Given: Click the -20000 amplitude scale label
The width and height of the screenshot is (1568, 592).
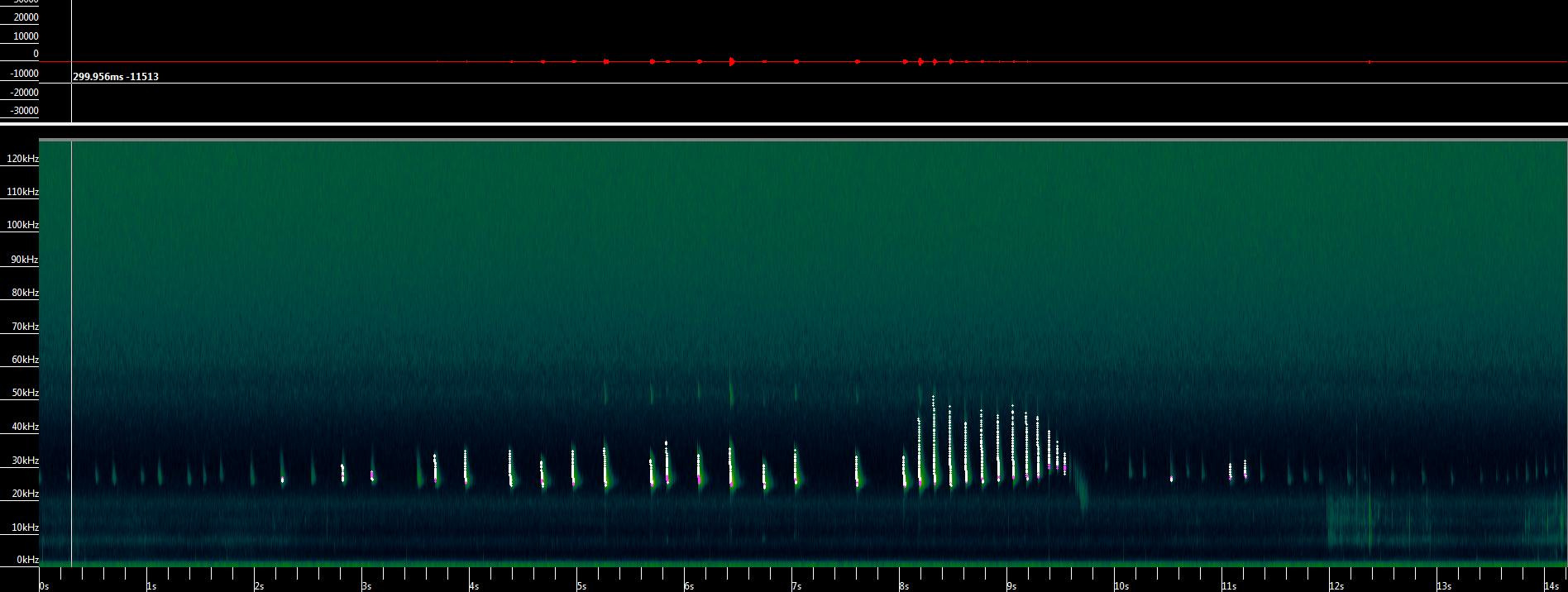Looking at the screenshot, I should (x=23, y=93).
